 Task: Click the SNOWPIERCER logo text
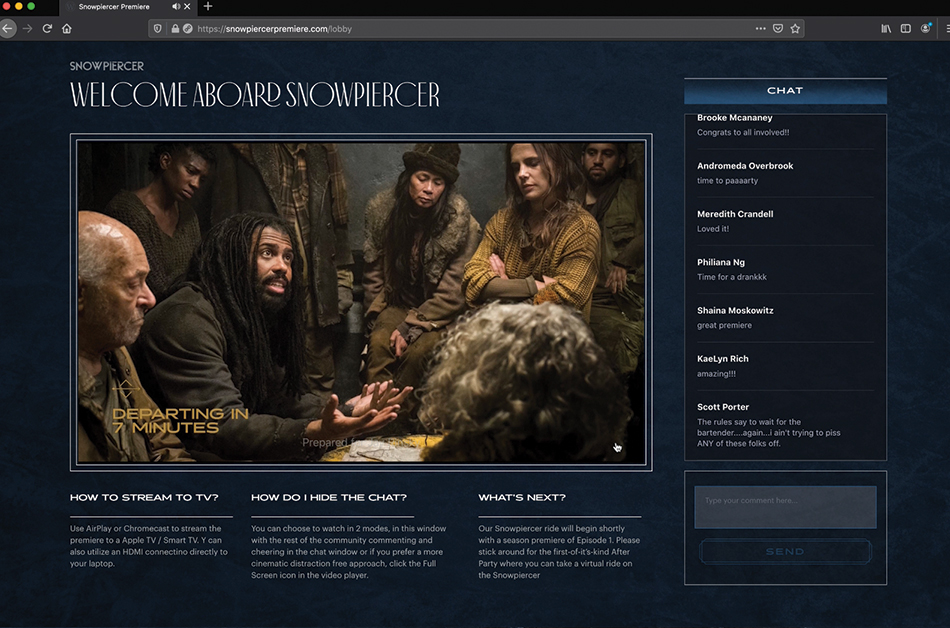click(x=107, y=66)
